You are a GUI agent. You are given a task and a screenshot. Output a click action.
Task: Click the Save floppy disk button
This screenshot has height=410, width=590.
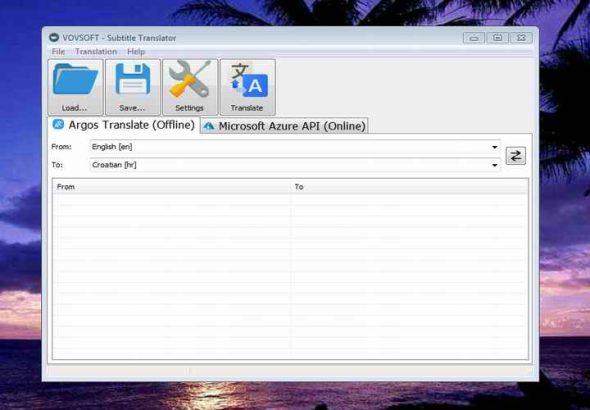[133, 87]
